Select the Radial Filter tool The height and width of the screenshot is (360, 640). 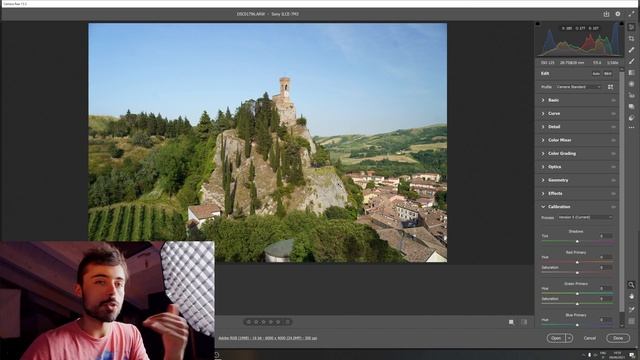click(x=631, y=84)
